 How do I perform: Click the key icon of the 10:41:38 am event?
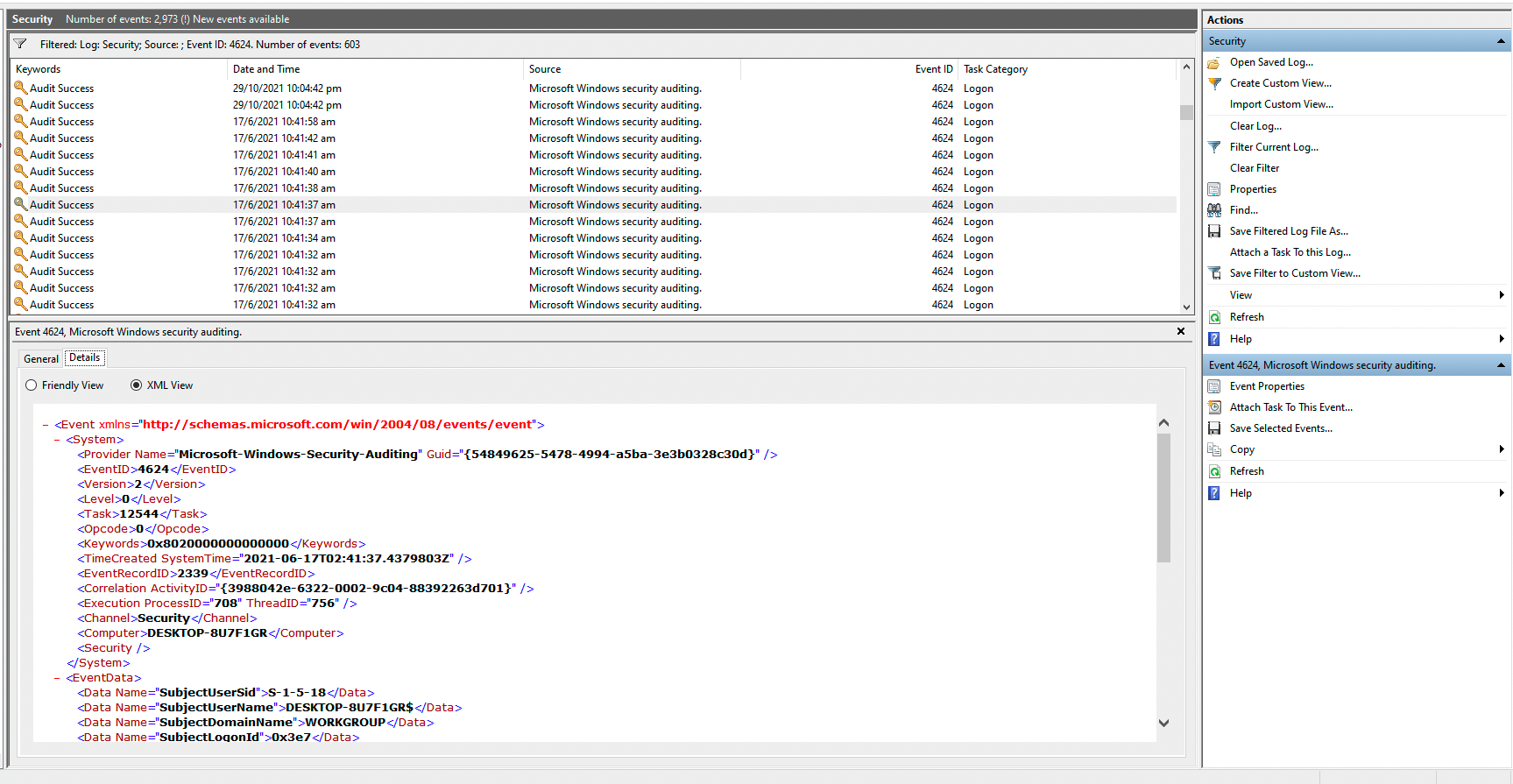(x=20, y=187)
